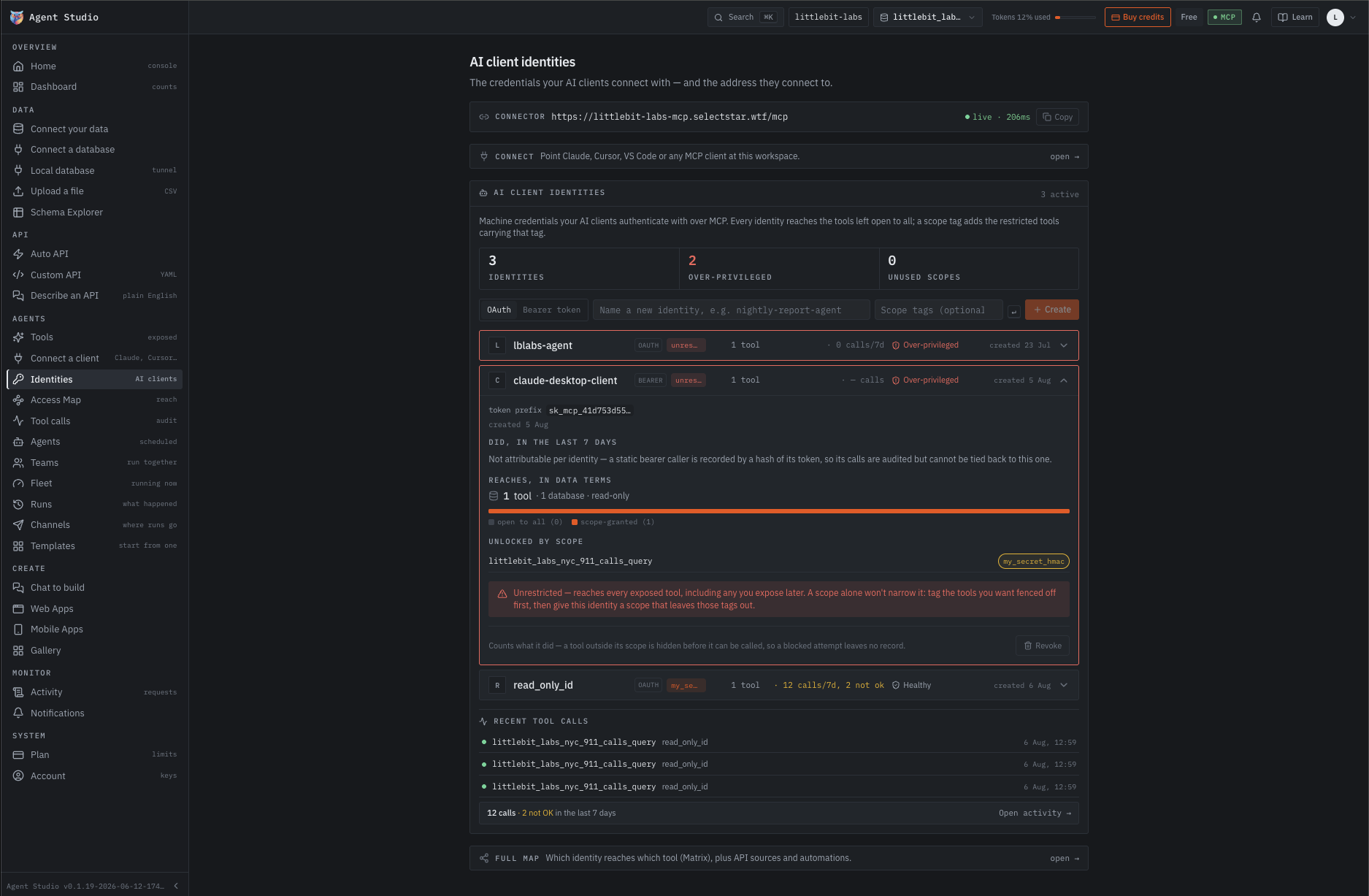The width and height of the screenshot is (1369, 896).
Task: Collapse the claude-desktop-client identity row
Action: [x=1064, y=380]
